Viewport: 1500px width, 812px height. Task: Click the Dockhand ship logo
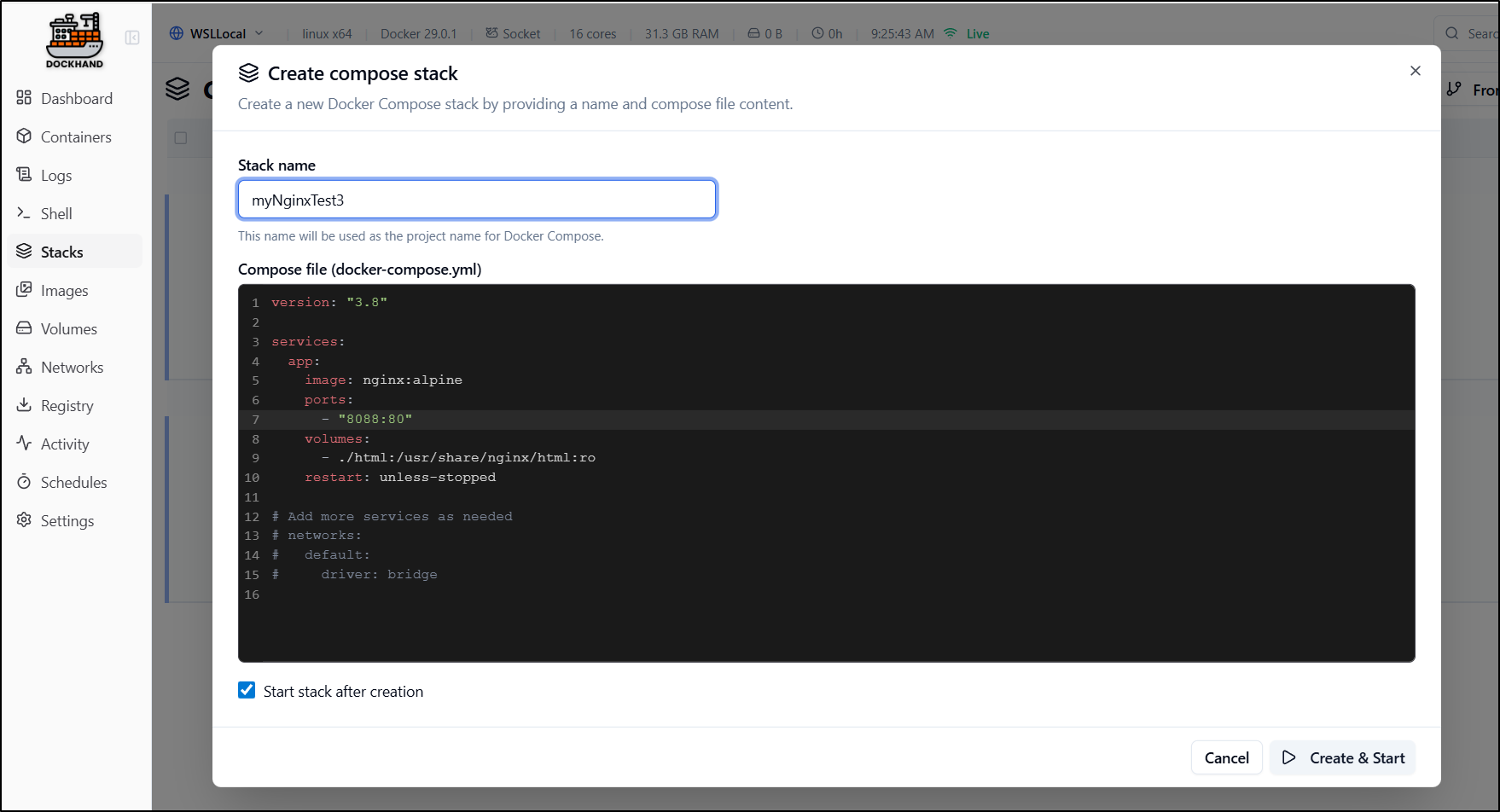pos(74,39)
